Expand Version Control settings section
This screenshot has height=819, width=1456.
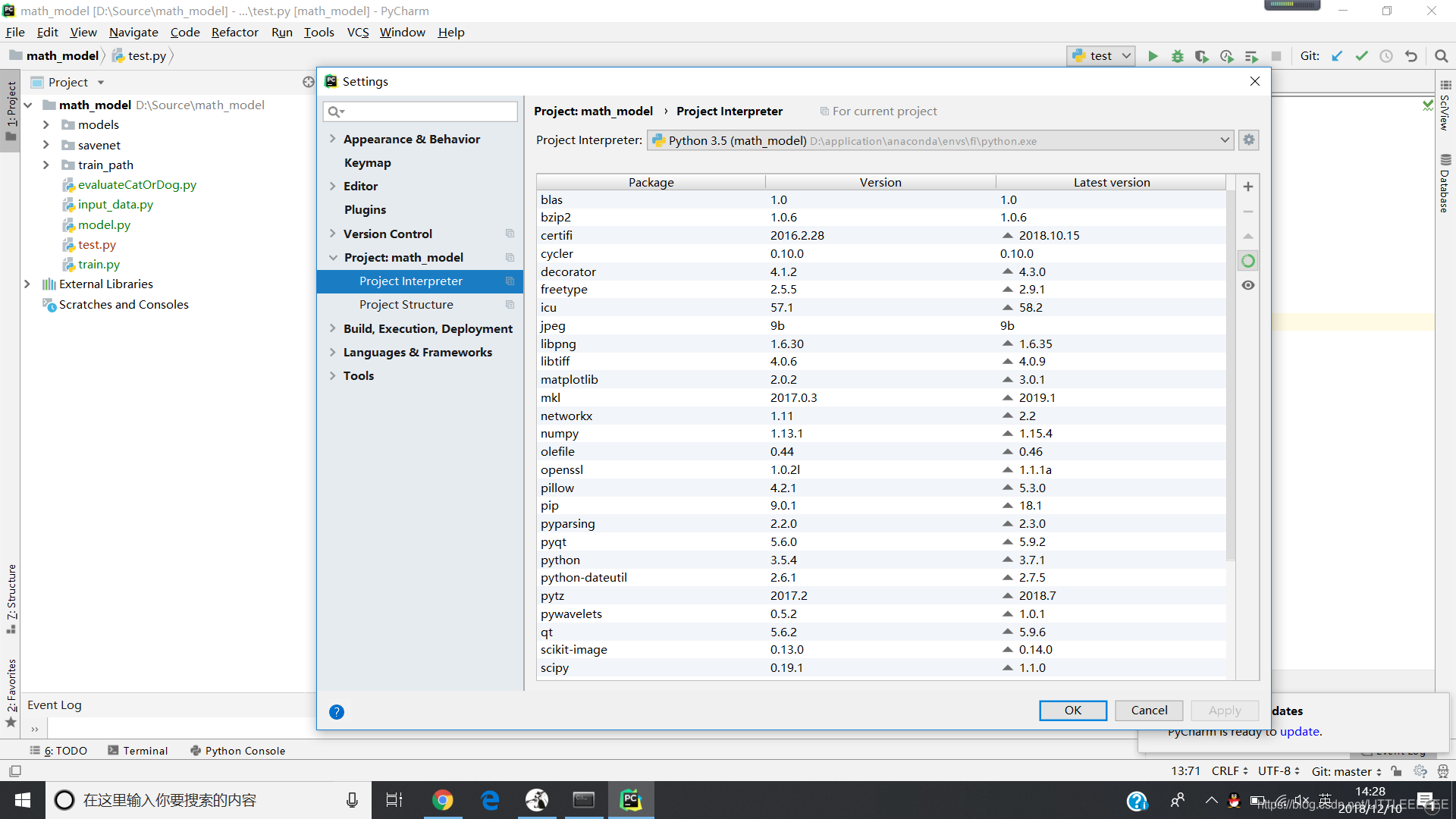[x=332, y=234]
